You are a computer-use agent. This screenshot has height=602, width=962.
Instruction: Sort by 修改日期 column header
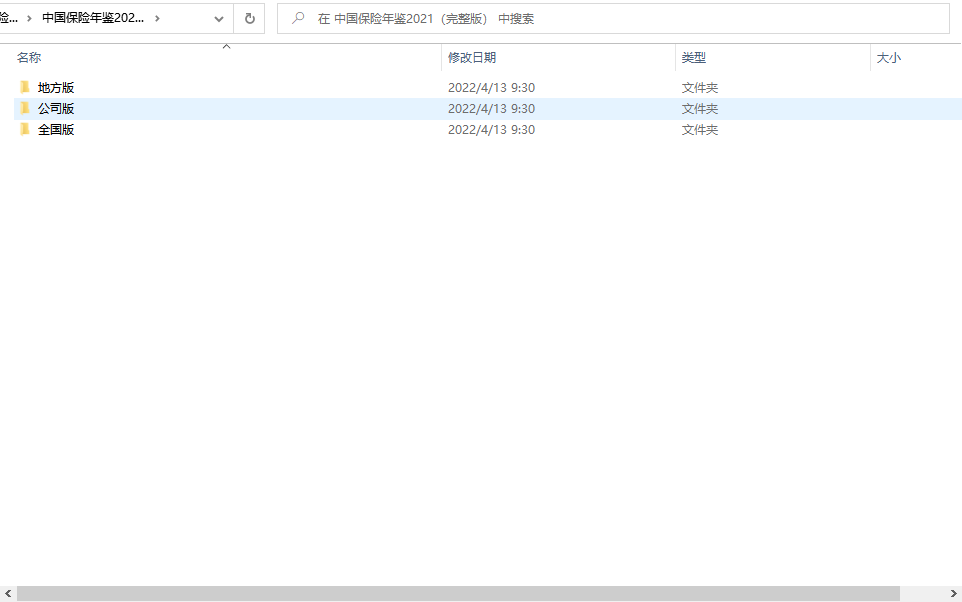point(472,58)
